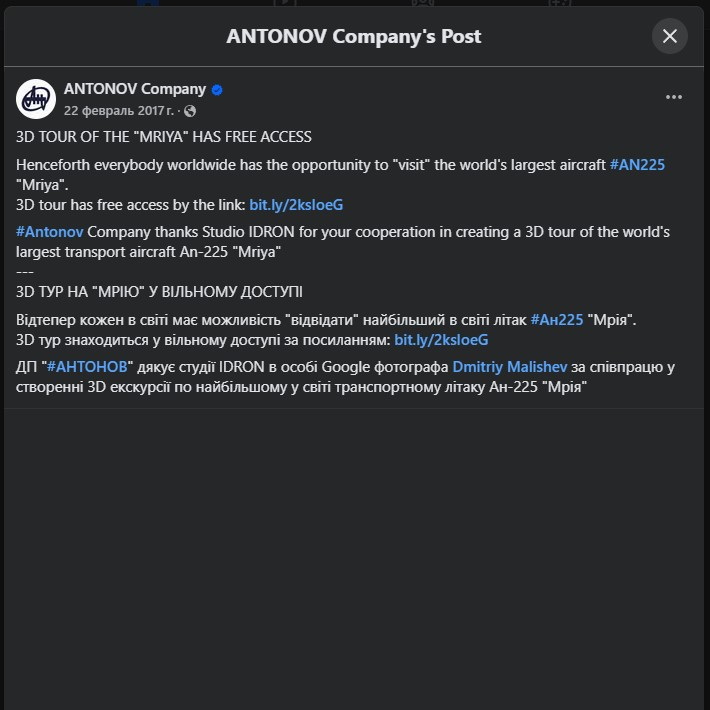
Task: Open the post options three-dot menu
Action: click(x=674, y=97)
